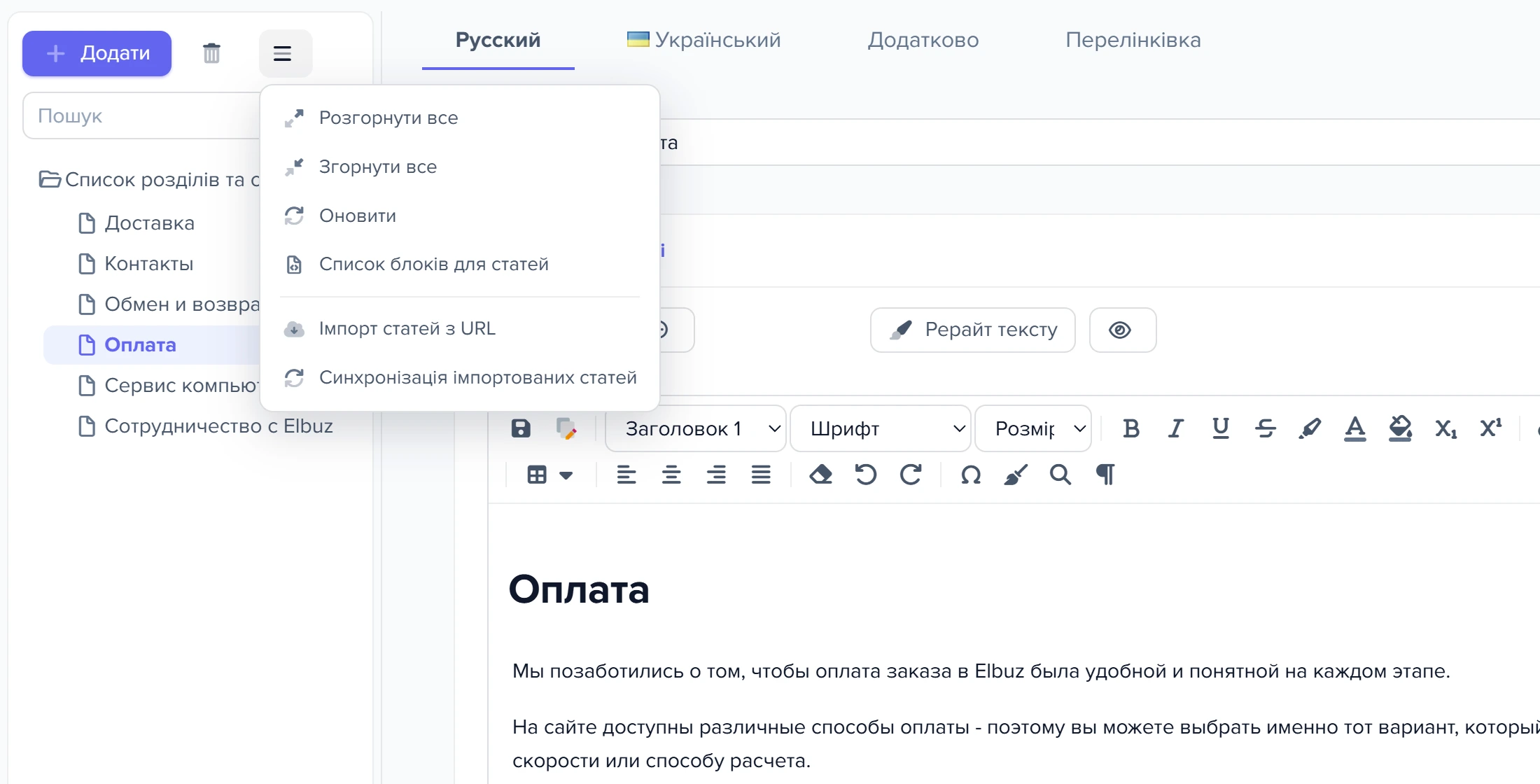The width and height of the screenshot is (1540, 784).
Task: Insert special character omega icon
Action: pyautogui.click(x=970, y=475)
